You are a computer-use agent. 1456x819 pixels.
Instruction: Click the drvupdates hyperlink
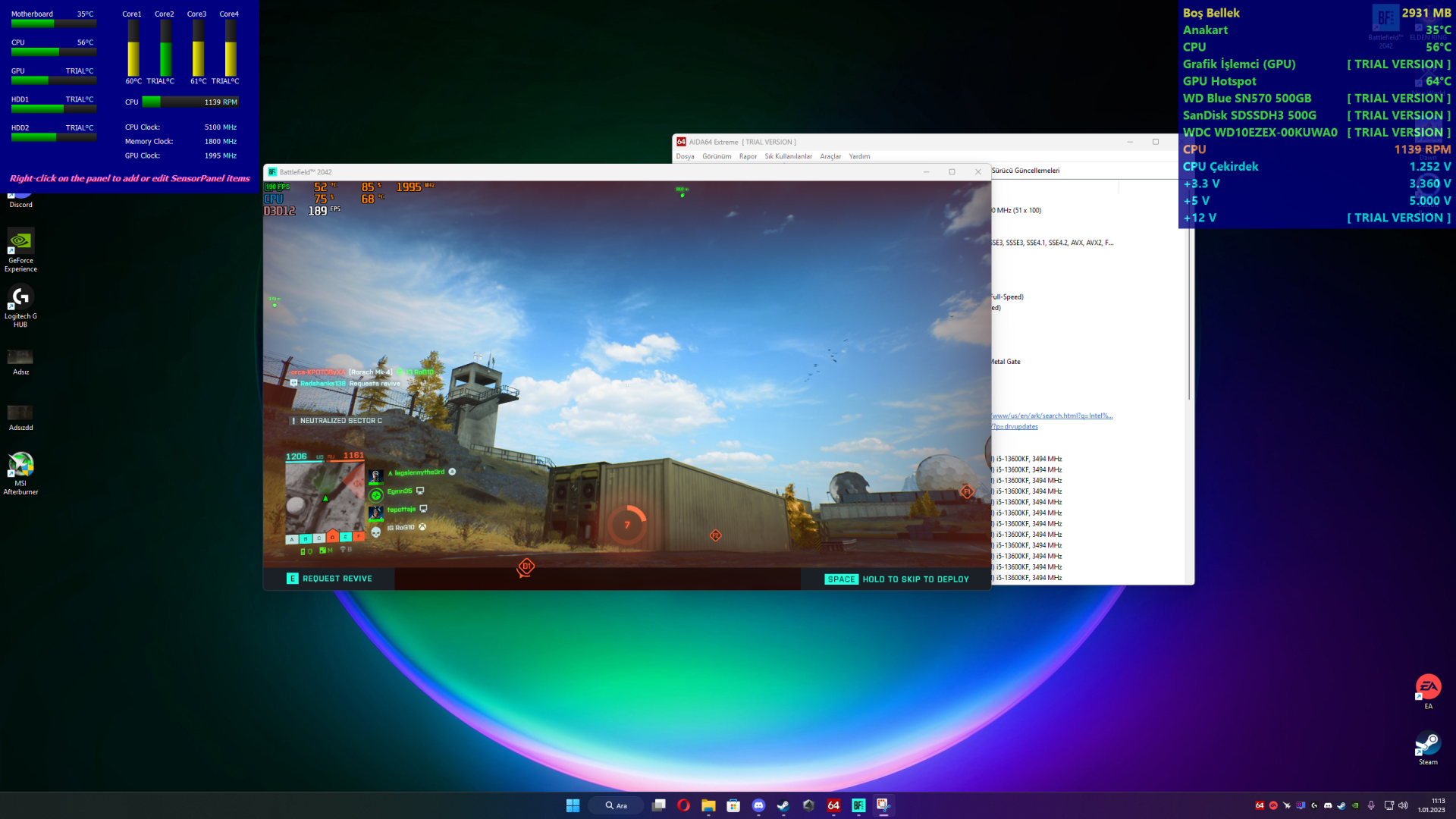pos(1015,426)
